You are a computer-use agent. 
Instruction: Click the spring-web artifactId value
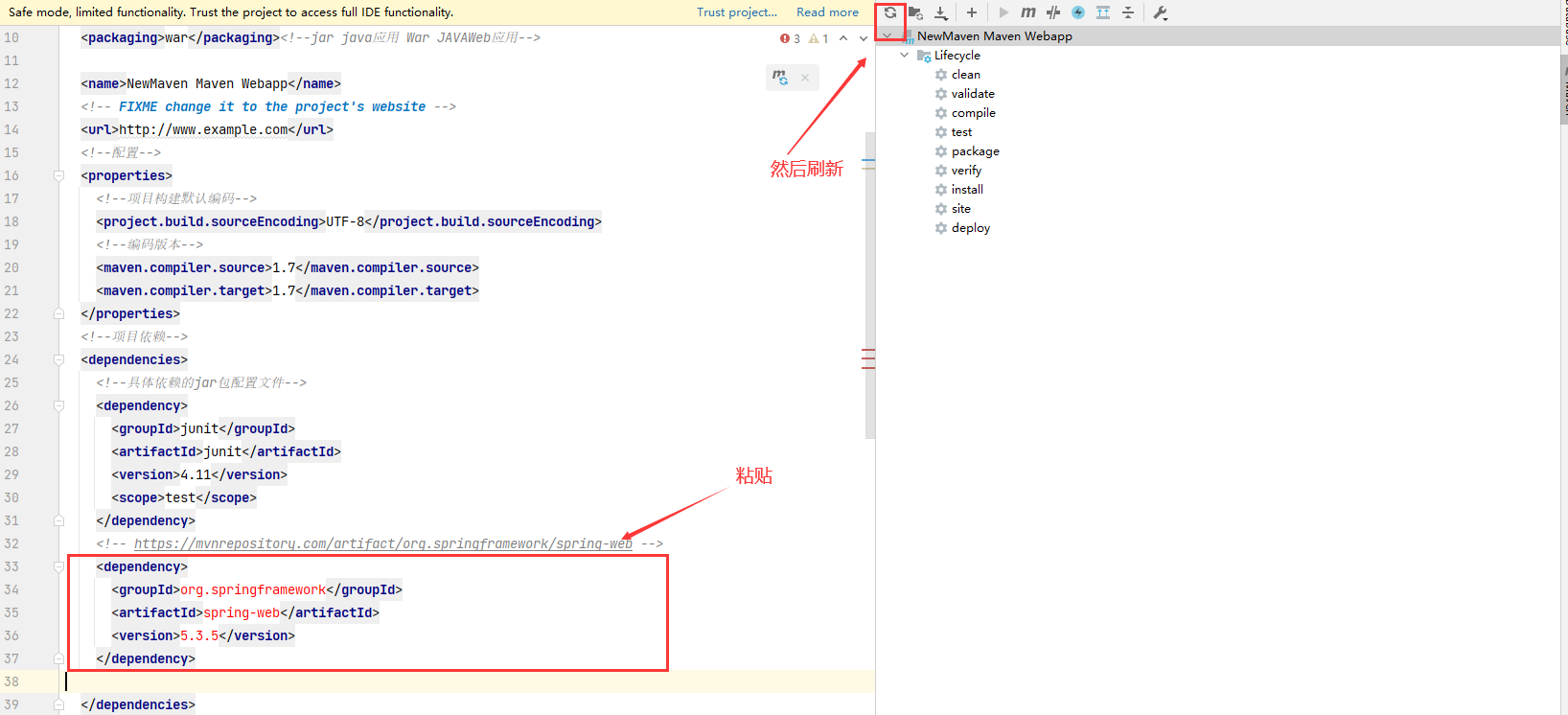242,612
